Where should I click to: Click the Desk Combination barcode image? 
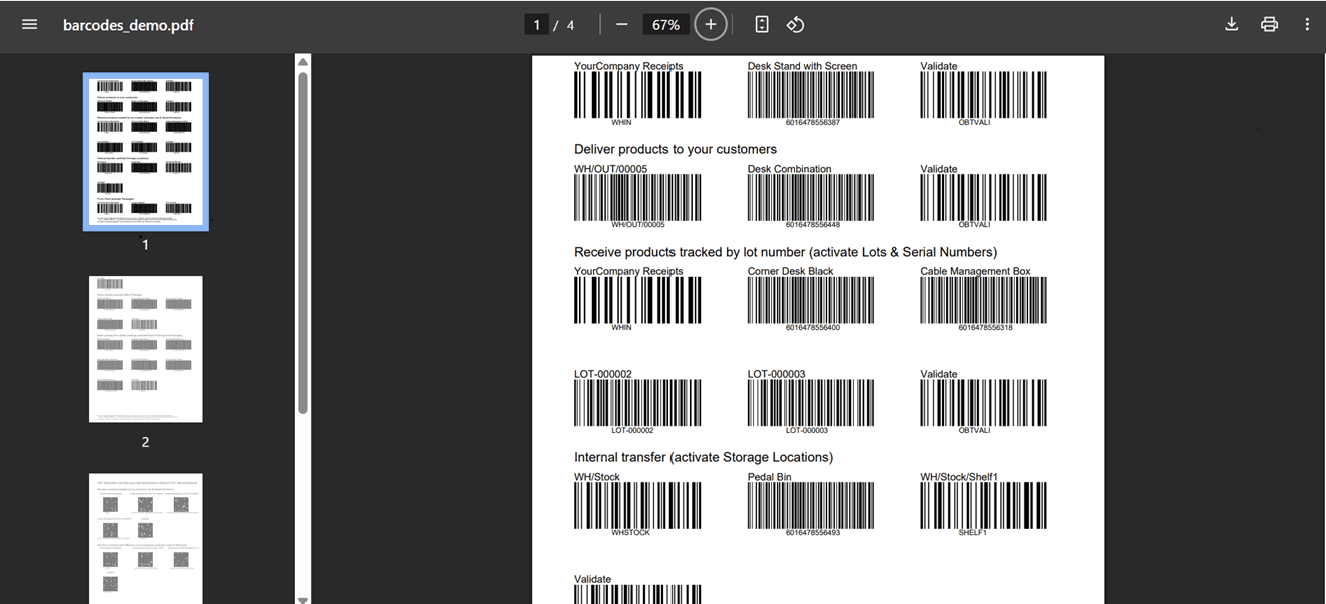point(811,198)
